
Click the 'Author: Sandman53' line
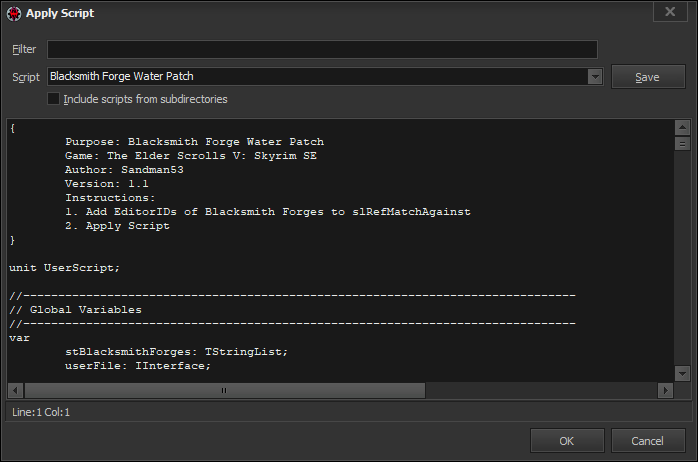tap(124, 170)
